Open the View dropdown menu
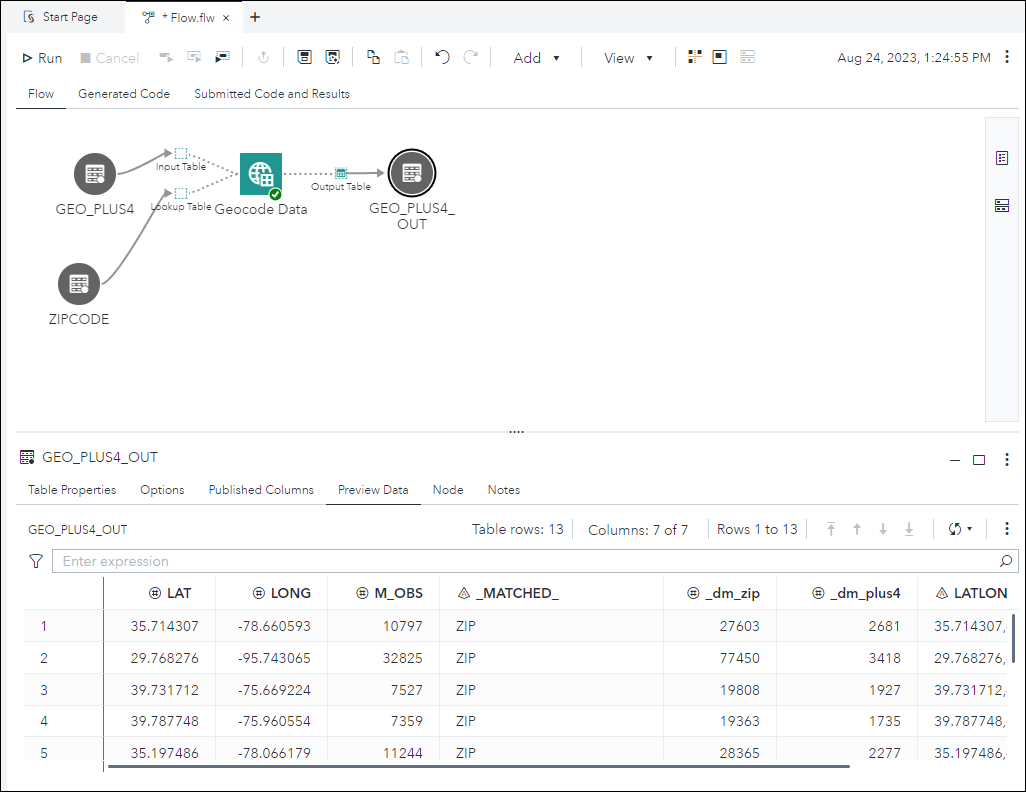Viewport: 1026px width, 792px height. (628, 58)
